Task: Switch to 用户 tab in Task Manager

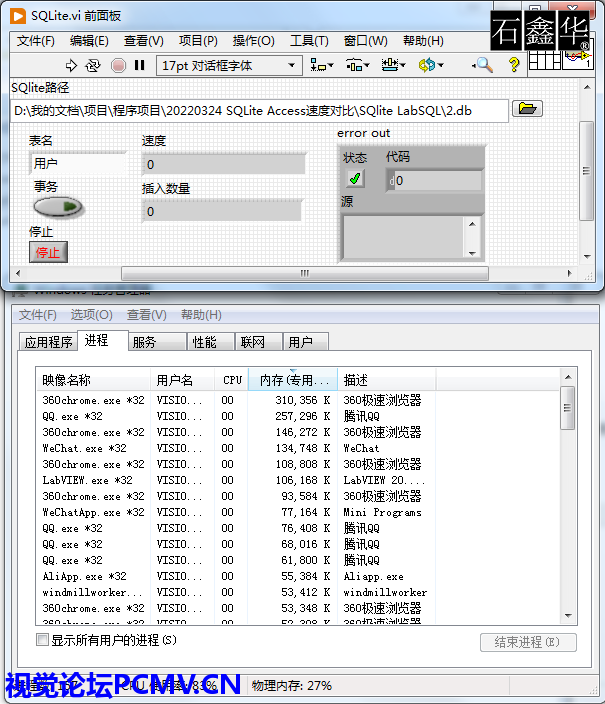Action: [306, 342]
